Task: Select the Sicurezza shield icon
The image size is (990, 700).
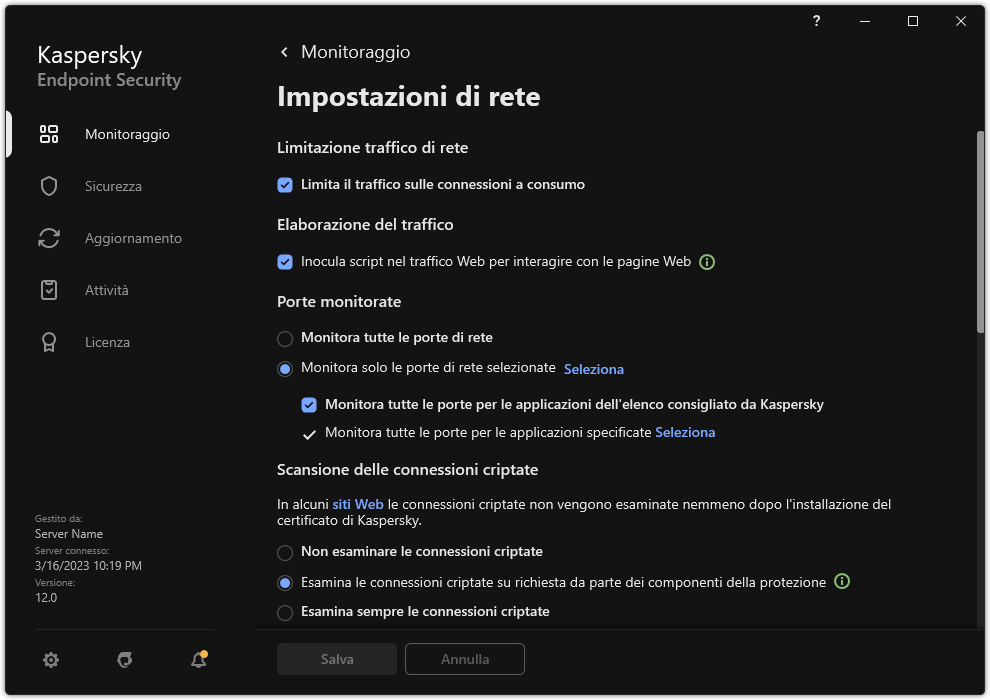Action: click(x=49, y=185)
